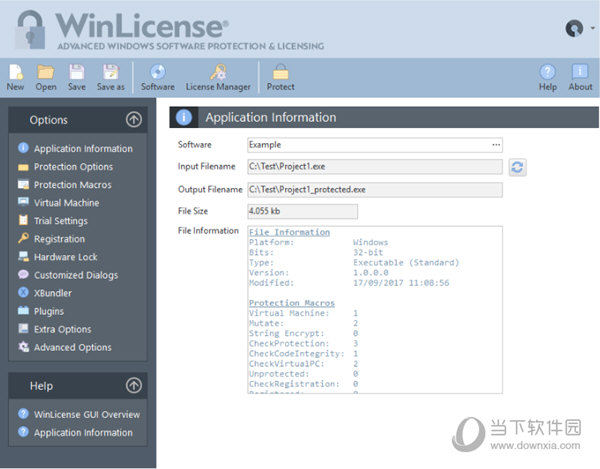600x469 pixels.
Task: Click the 'Platform:' row in file info
Action: [x=318, y=242]
